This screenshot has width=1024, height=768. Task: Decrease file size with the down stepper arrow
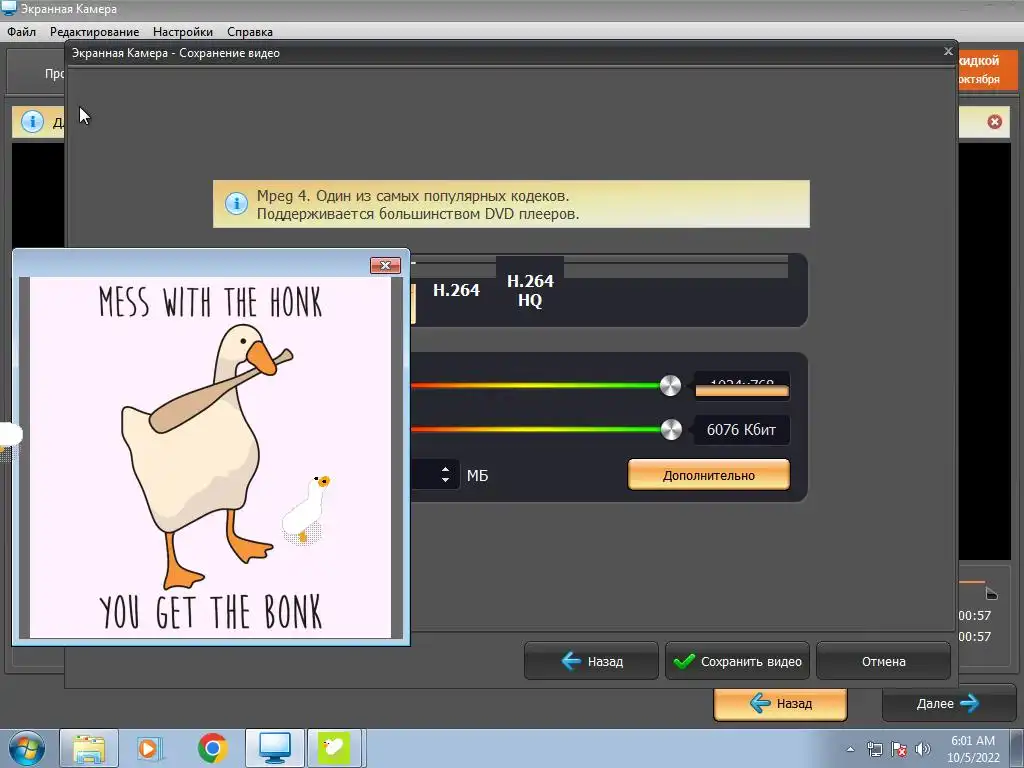pos(445,480)
